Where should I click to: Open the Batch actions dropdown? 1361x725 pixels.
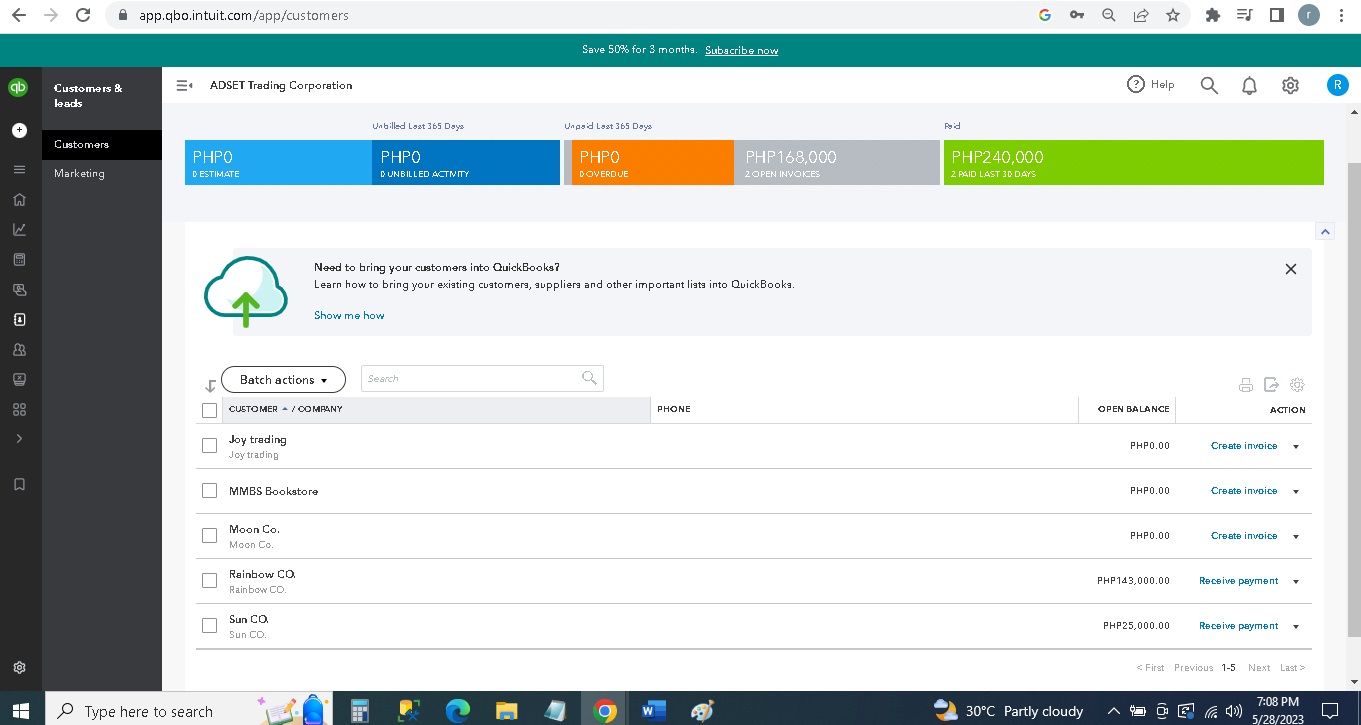coord(283,380)
